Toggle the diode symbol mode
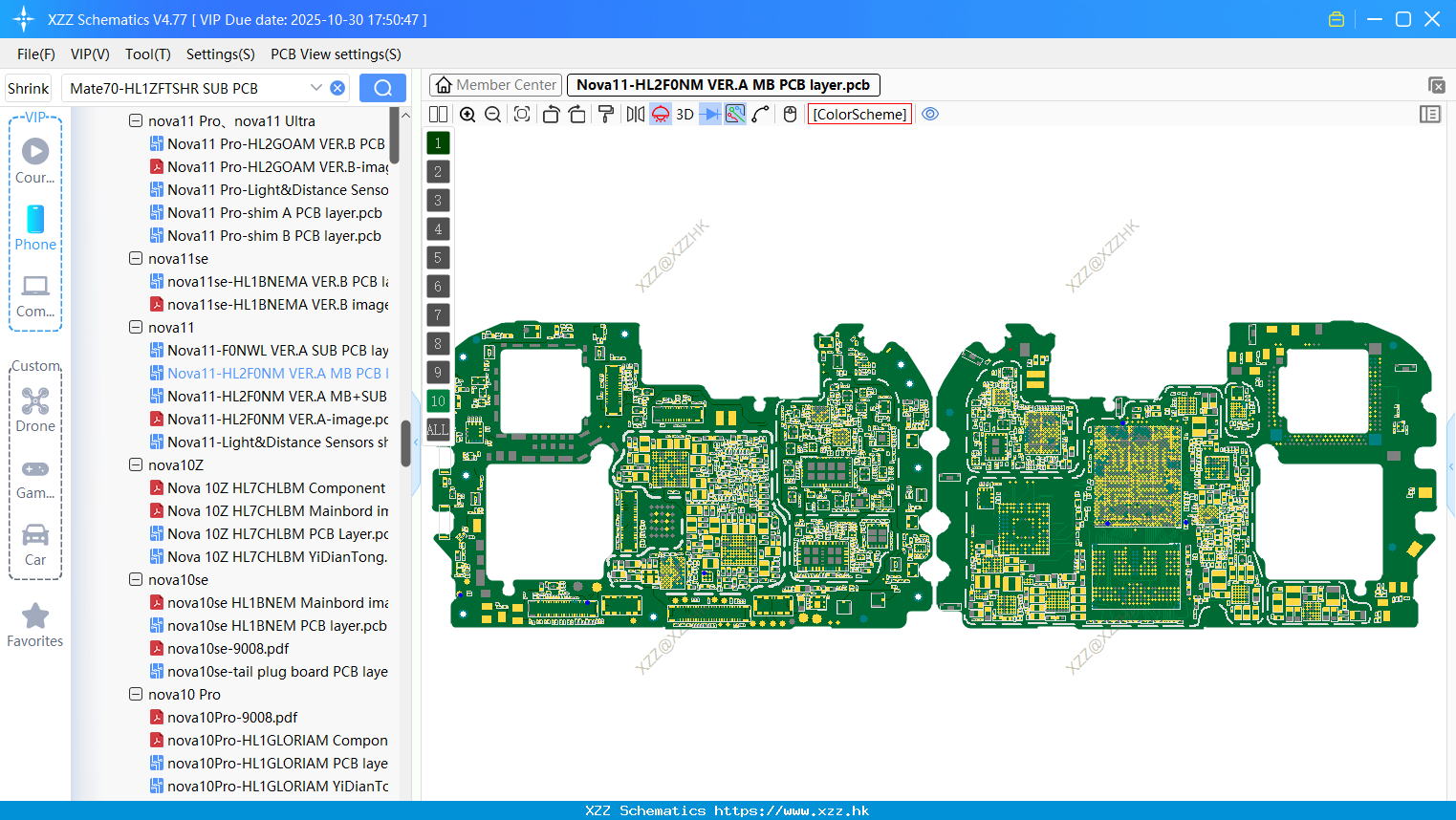 click(710, 115)
